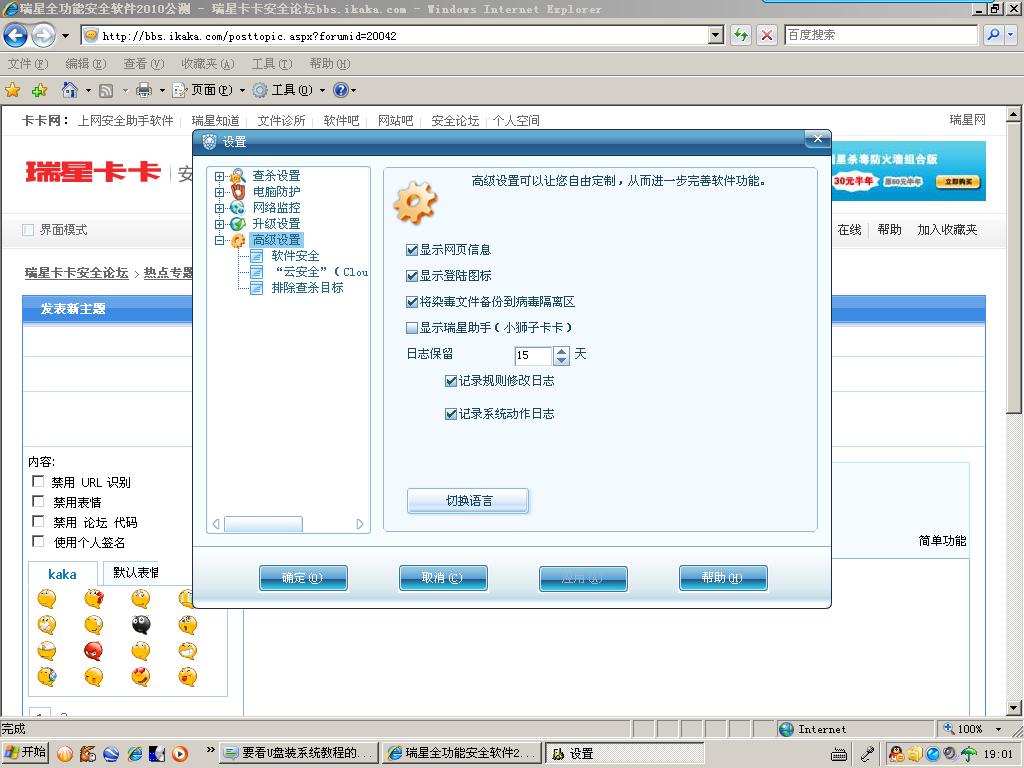Click the Windows Media Player quick launch icon
Viewport: 1024px width, 768px height.
[x=180, y=754]
